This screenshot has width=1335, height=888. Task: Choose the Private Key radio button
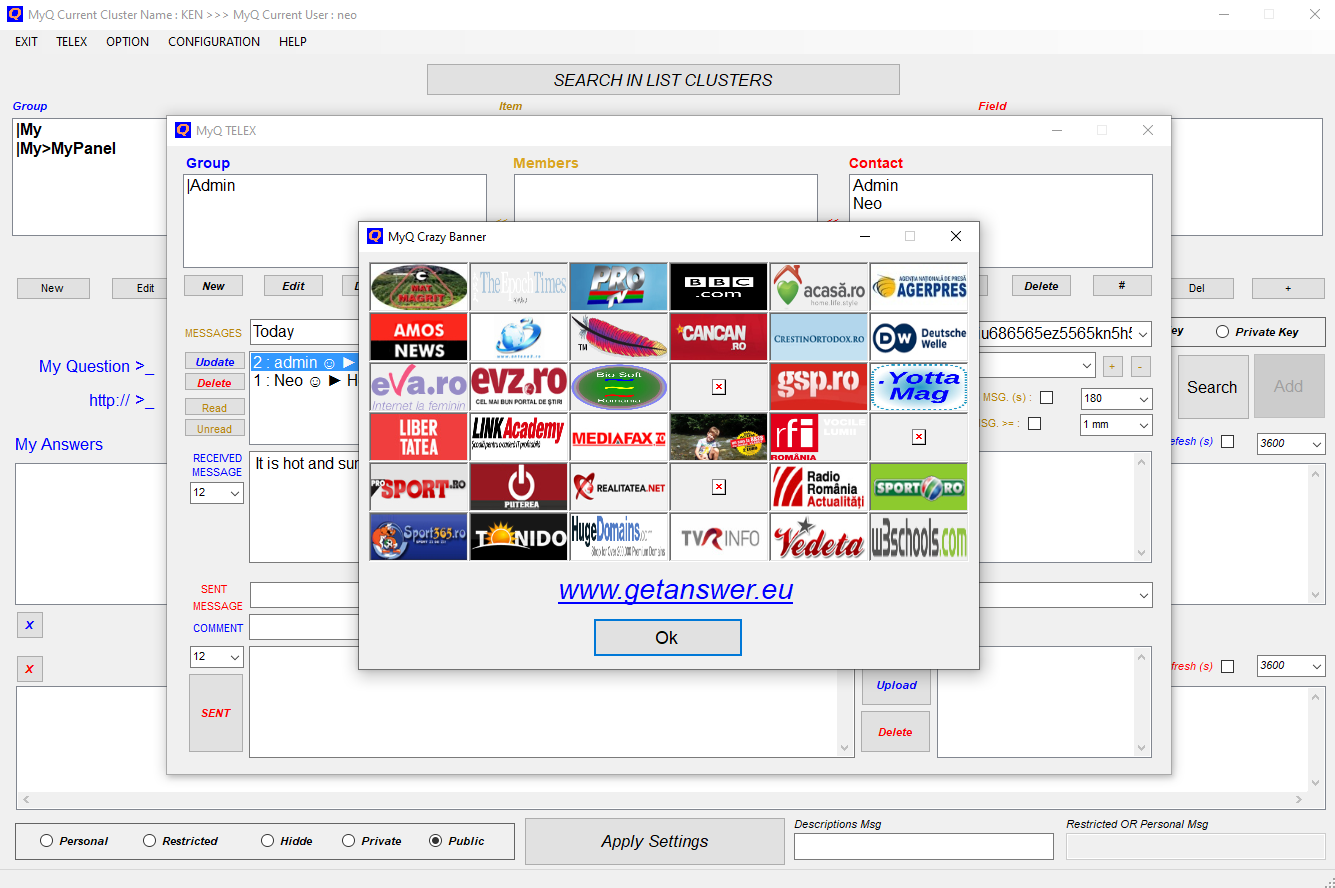pos(1222,332)
